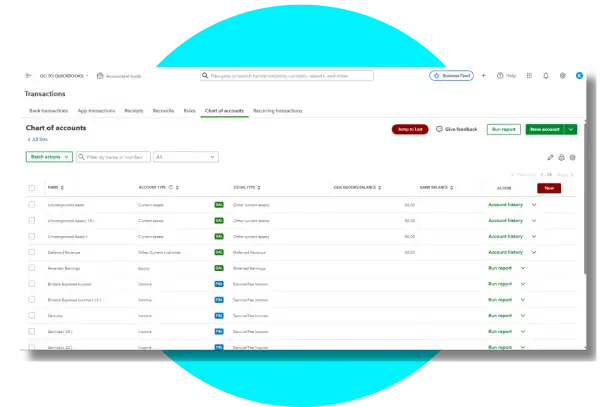The width and height of the screenshot is (600, 407).
Task: Open Account history for Deferred Revenue
Action: (x=505, y=252)
